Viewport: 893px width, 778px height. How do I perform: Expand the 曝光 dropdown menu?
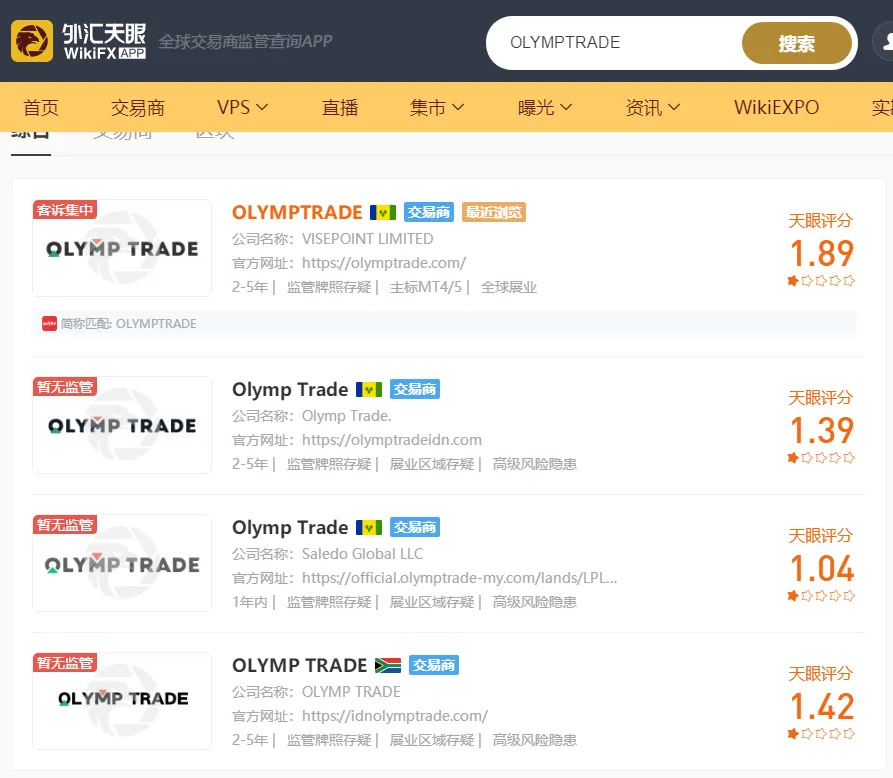[545, 107]
